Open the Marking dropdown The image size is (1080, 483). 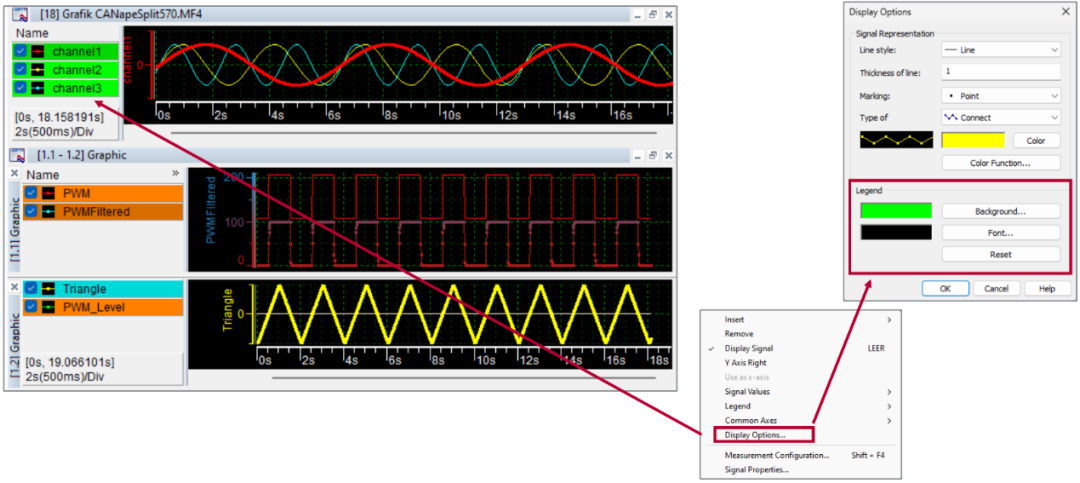(x=1000, y=95)
